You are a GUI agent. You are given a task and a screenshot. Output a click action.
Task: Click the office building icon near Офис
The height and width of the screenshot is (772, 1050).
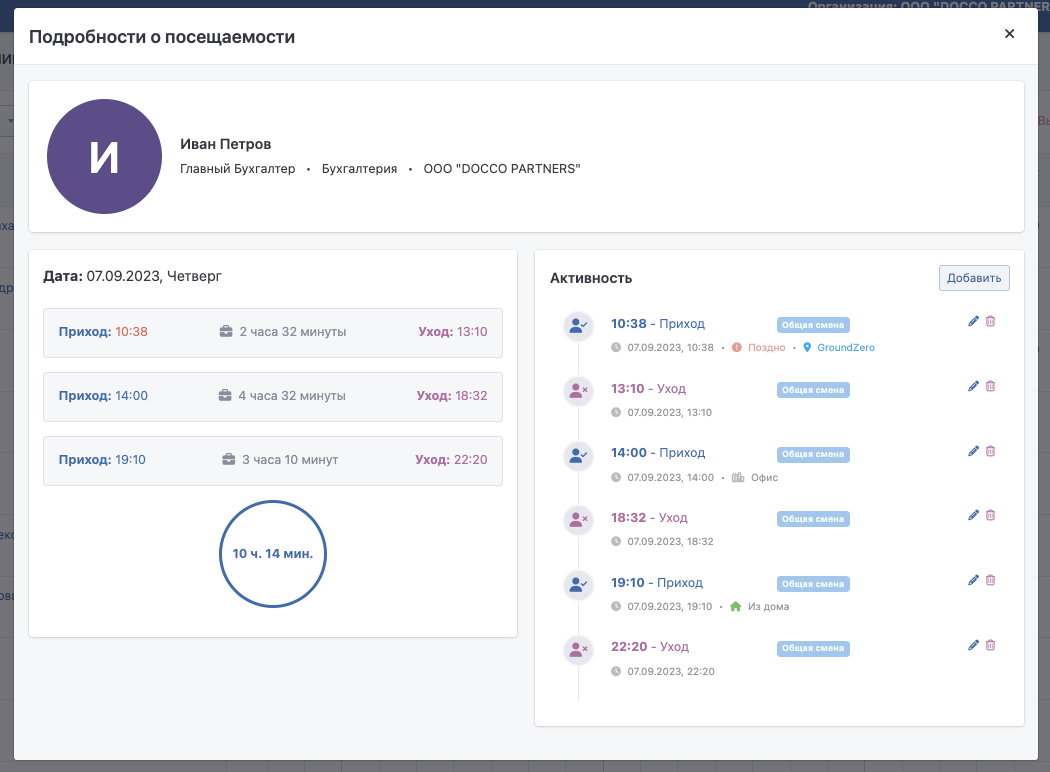pos(738,477)
